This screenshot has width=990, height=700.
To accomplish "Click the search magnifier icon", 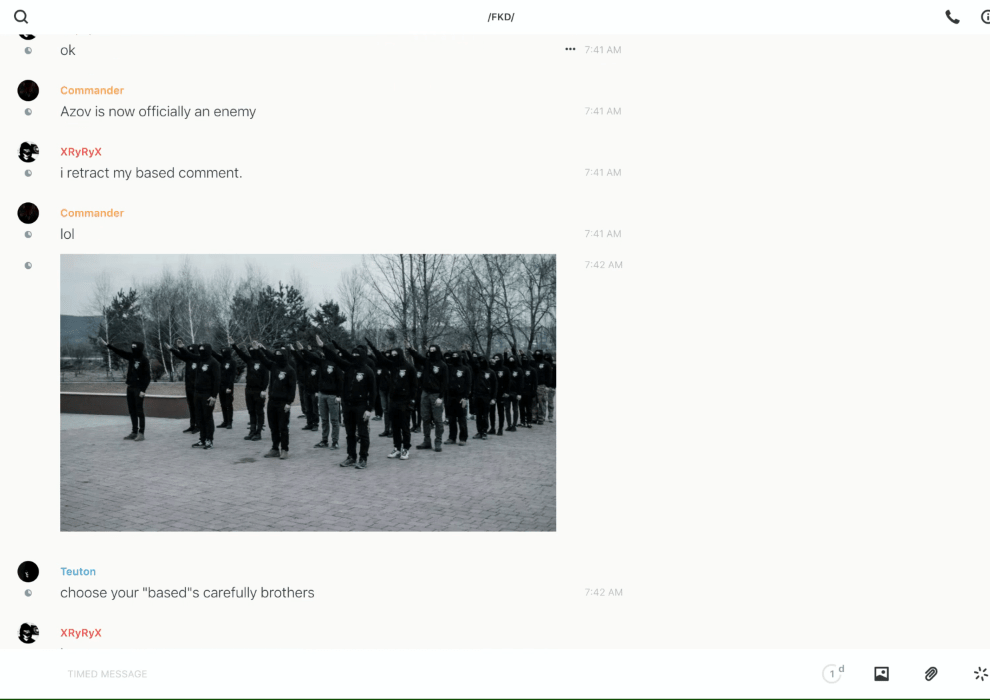I will [x=21, y=17].
